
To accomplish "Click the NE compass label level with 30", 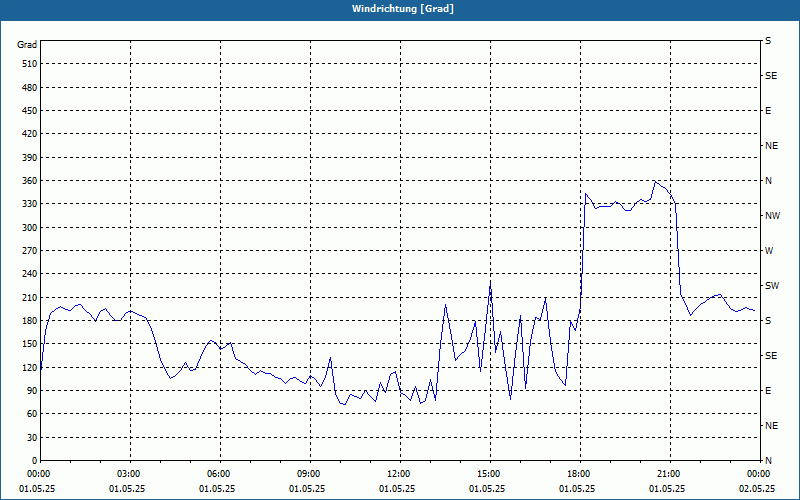I will click(771, 426).
